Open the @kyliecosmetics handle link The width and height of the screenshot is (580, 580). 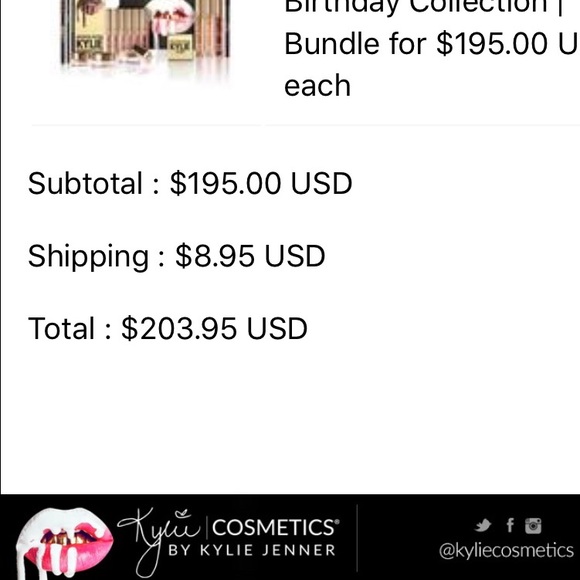click(x=506, y=551)
